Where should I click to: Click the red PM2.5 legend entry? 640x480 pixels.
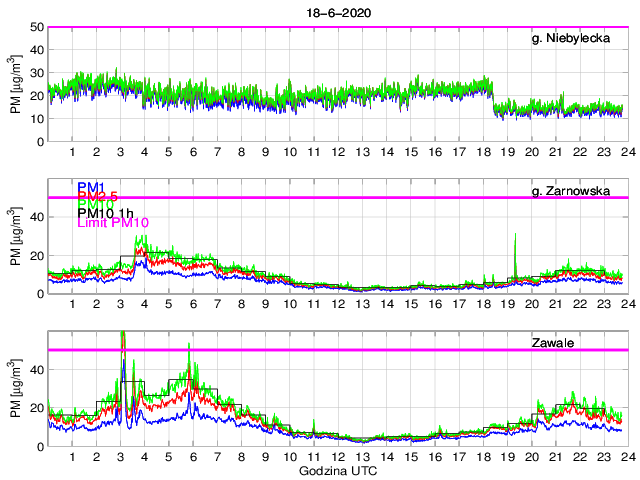96,198
